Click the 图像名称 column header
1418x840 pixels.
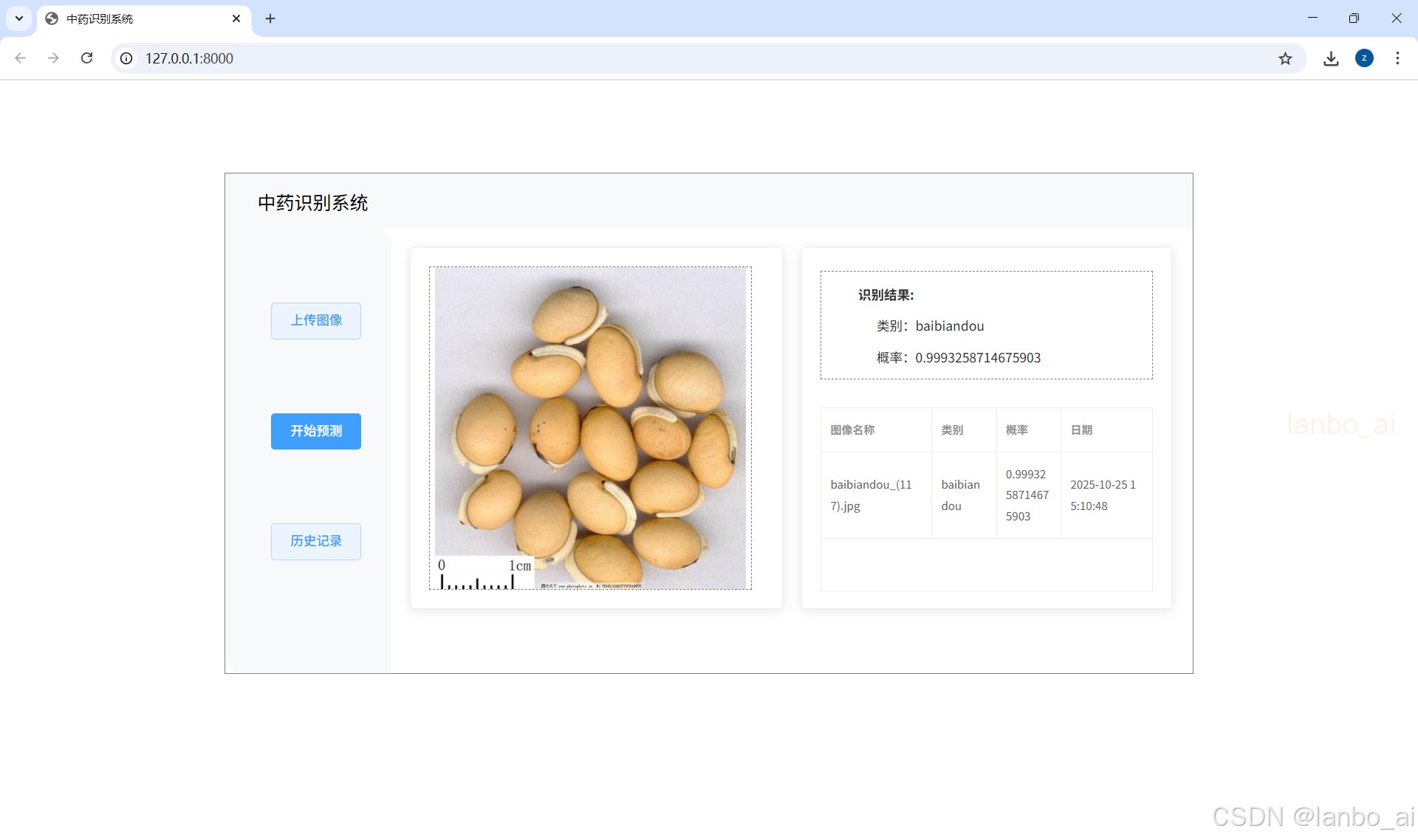click(852, 430)
